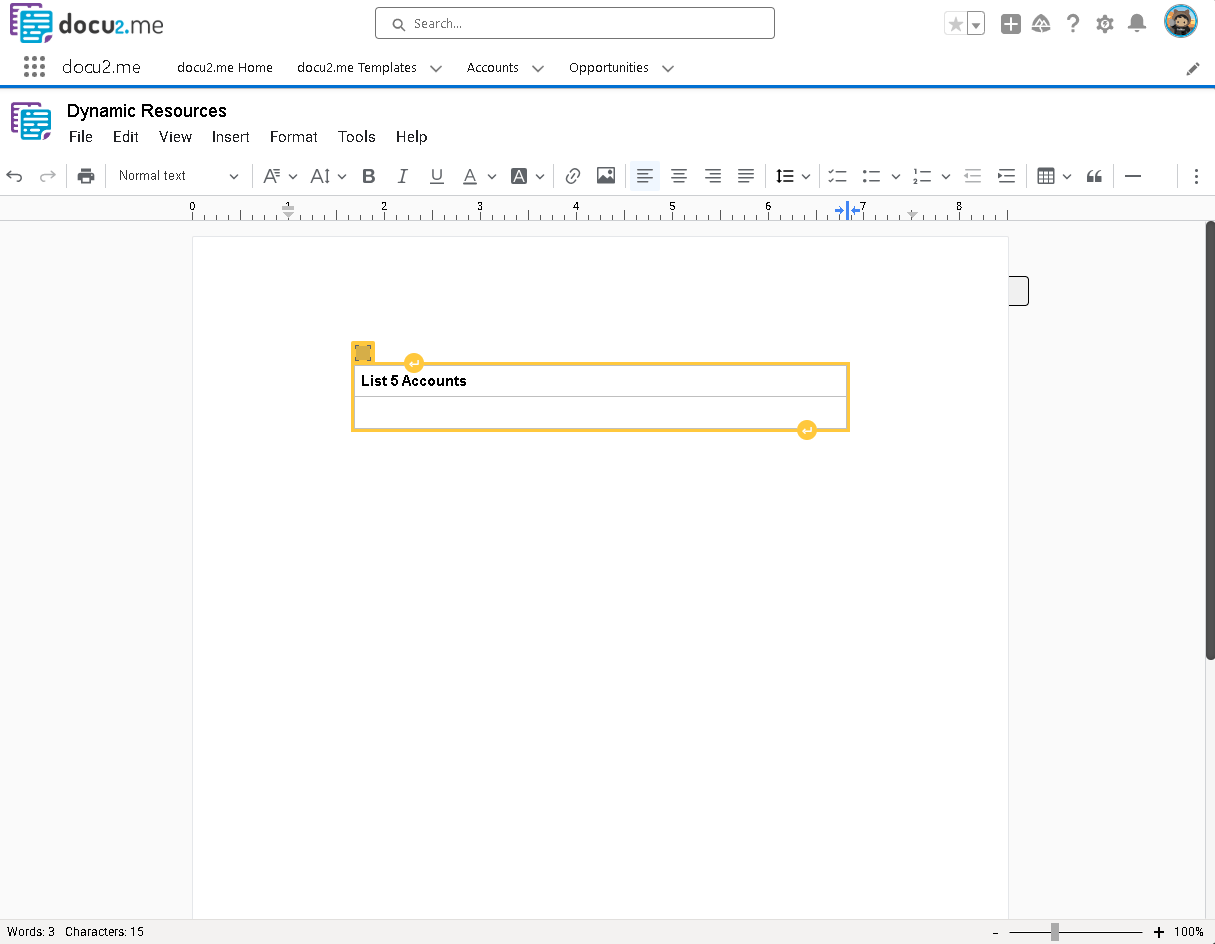Open font size dropdown arrow

pyautogui.click(x=342, y=177)
